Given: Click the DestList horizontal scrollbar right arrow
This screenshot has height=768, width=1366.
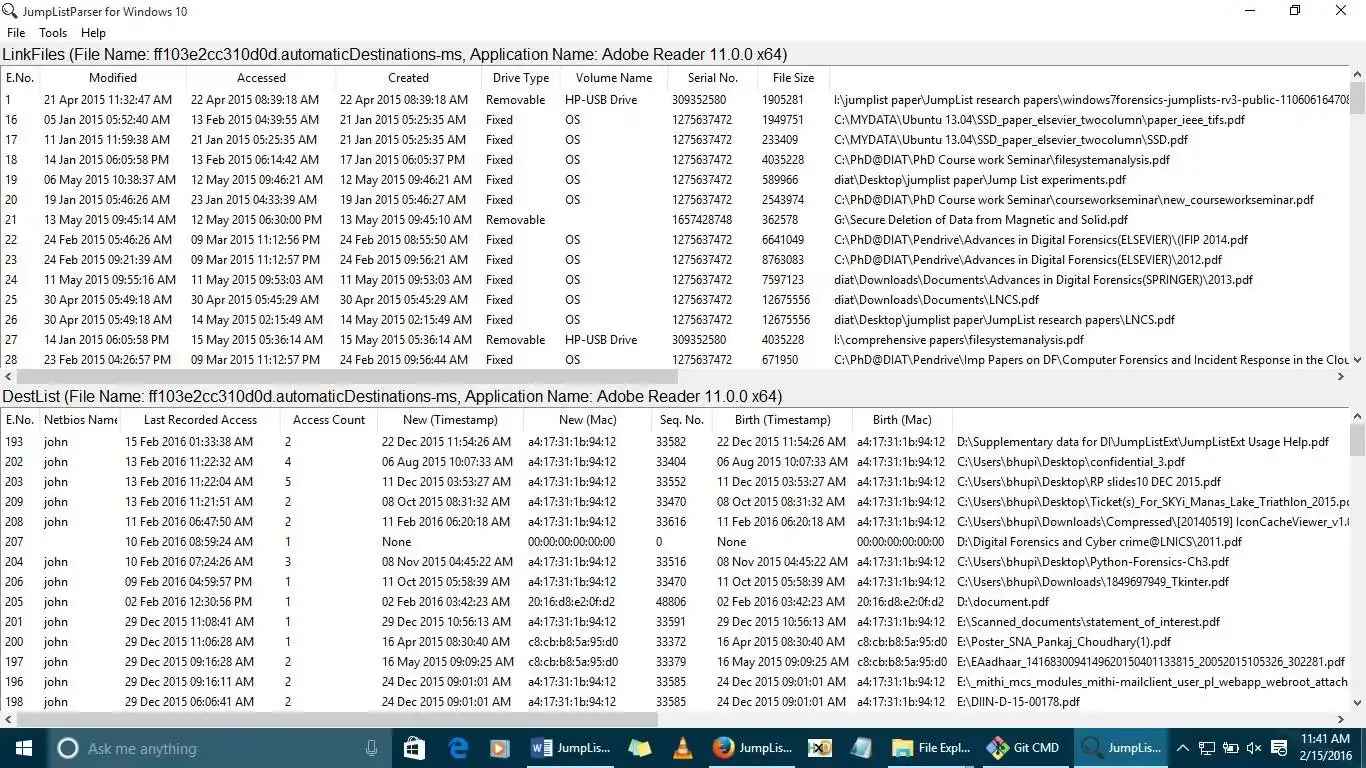Looking at the screenshot, I should coord(1341,719).
